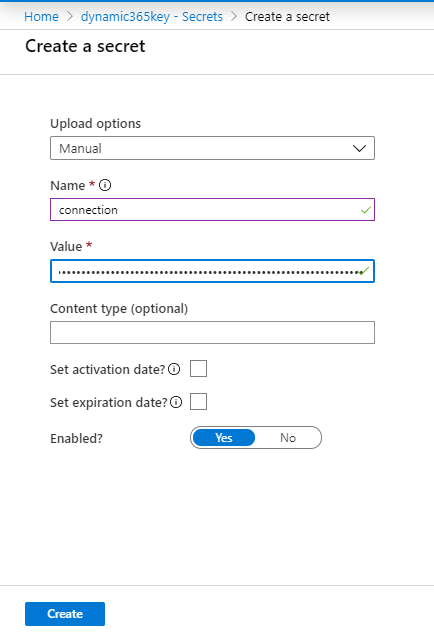This screenshot has height=633, width=434.
Task: Tick the Set expiration date checkbox
Action: tap(198, 402)
